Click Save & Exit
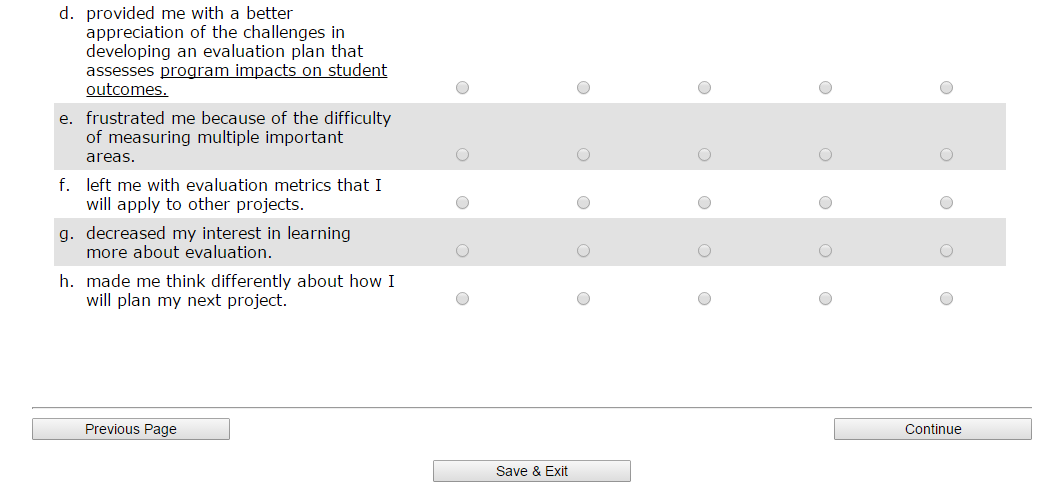Image resolution: width=1050 pixels, height=500 pixels. coord(531,471)
